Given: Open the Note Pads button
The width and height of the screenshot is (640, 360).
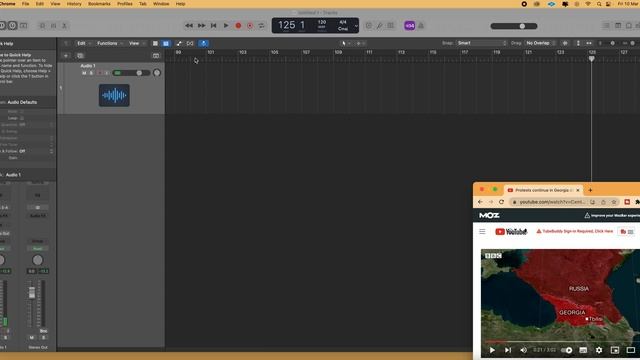Looking at the screenshot, I should coord(618,25).
